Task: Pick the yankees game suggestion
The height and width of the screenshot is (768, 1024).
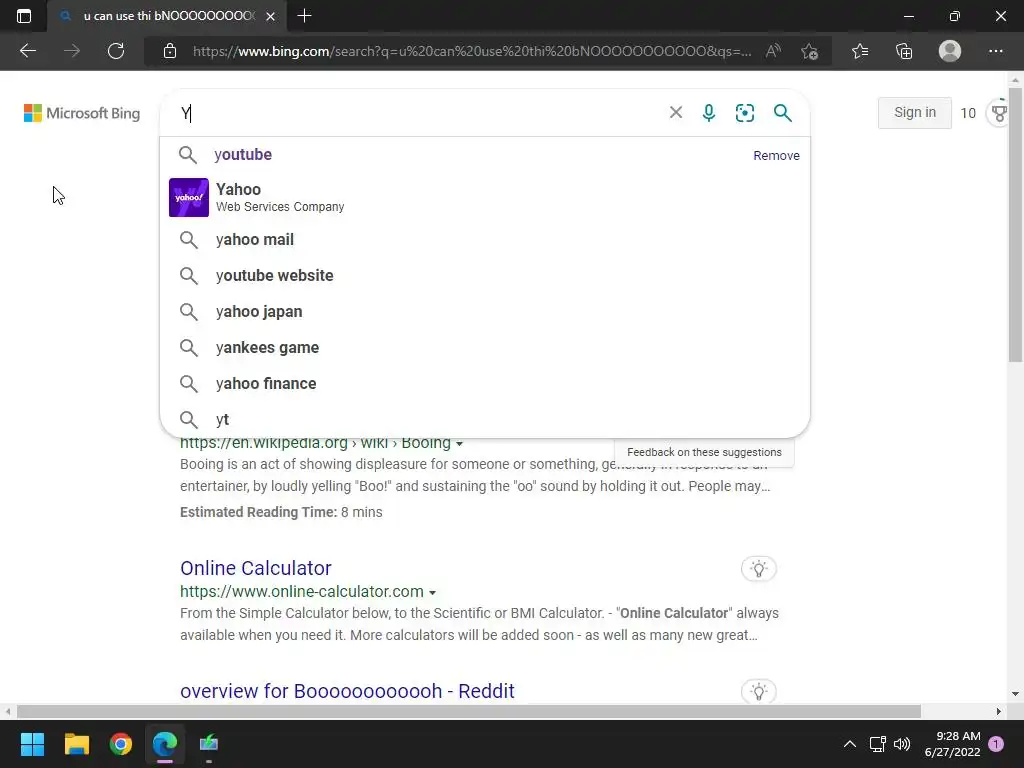Action: pos(485,347)
